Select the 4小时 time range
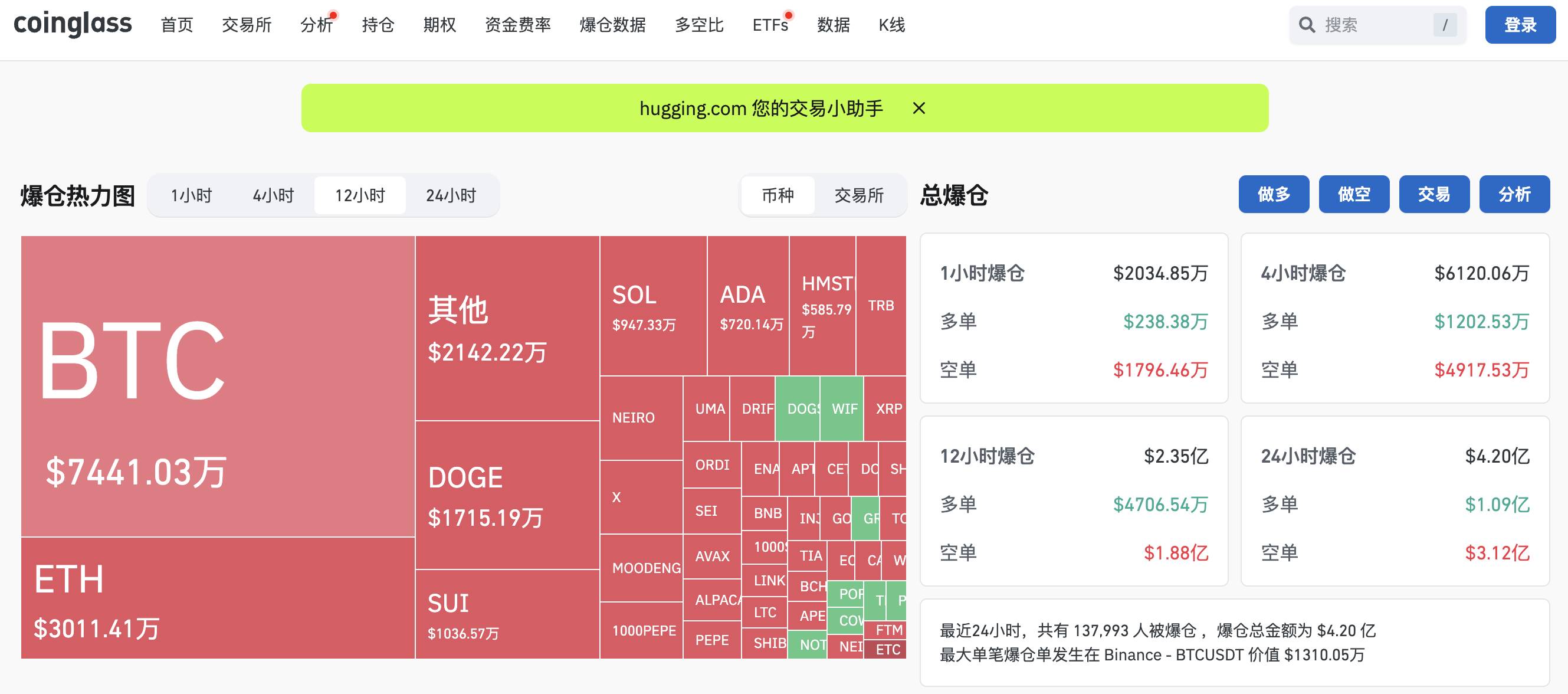Image resolution: width=1568 pixels, height=694 pixels. [273, 195]
